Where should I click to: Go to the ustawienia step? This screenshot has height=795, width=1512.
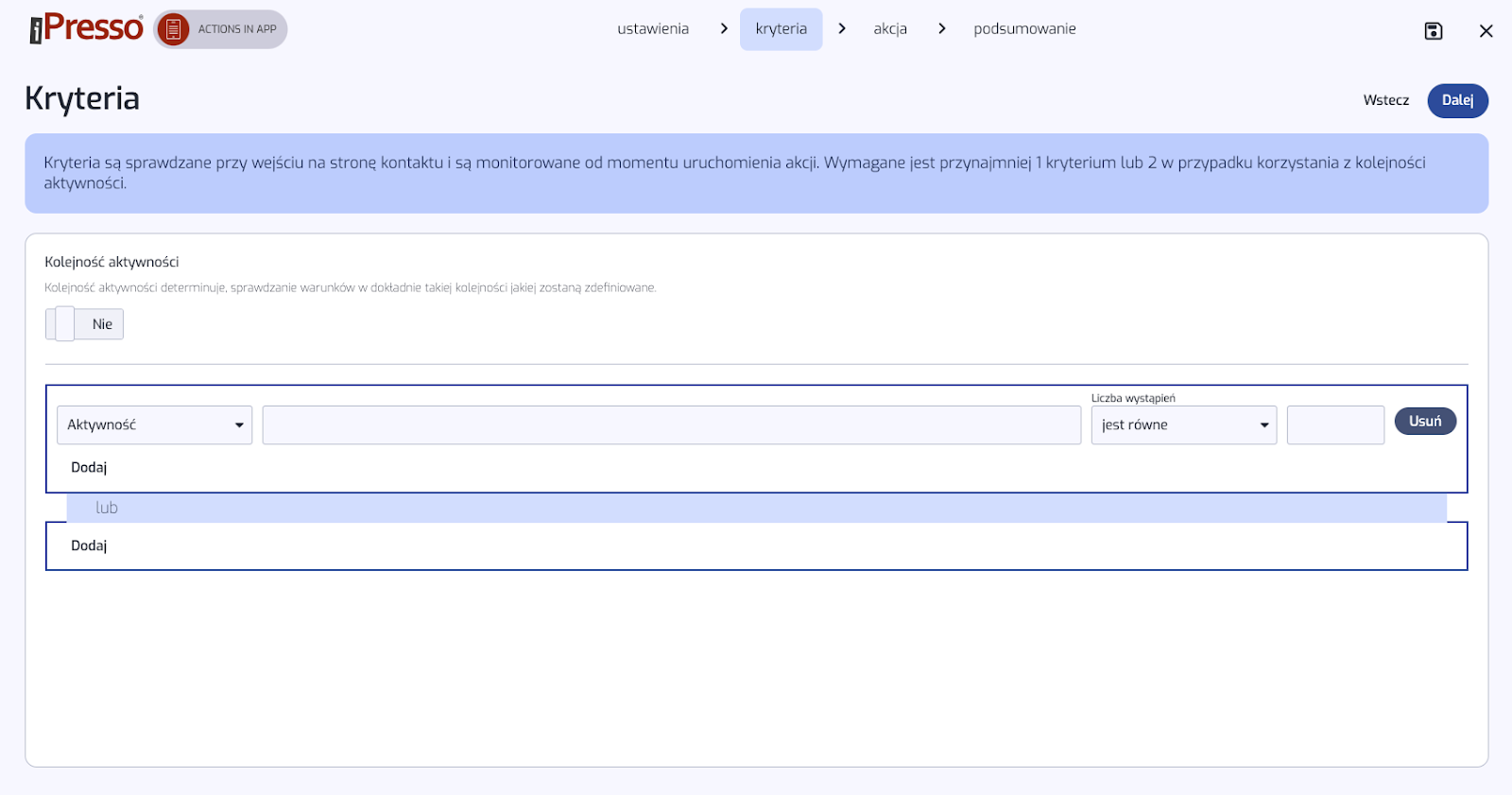[653, 28]
